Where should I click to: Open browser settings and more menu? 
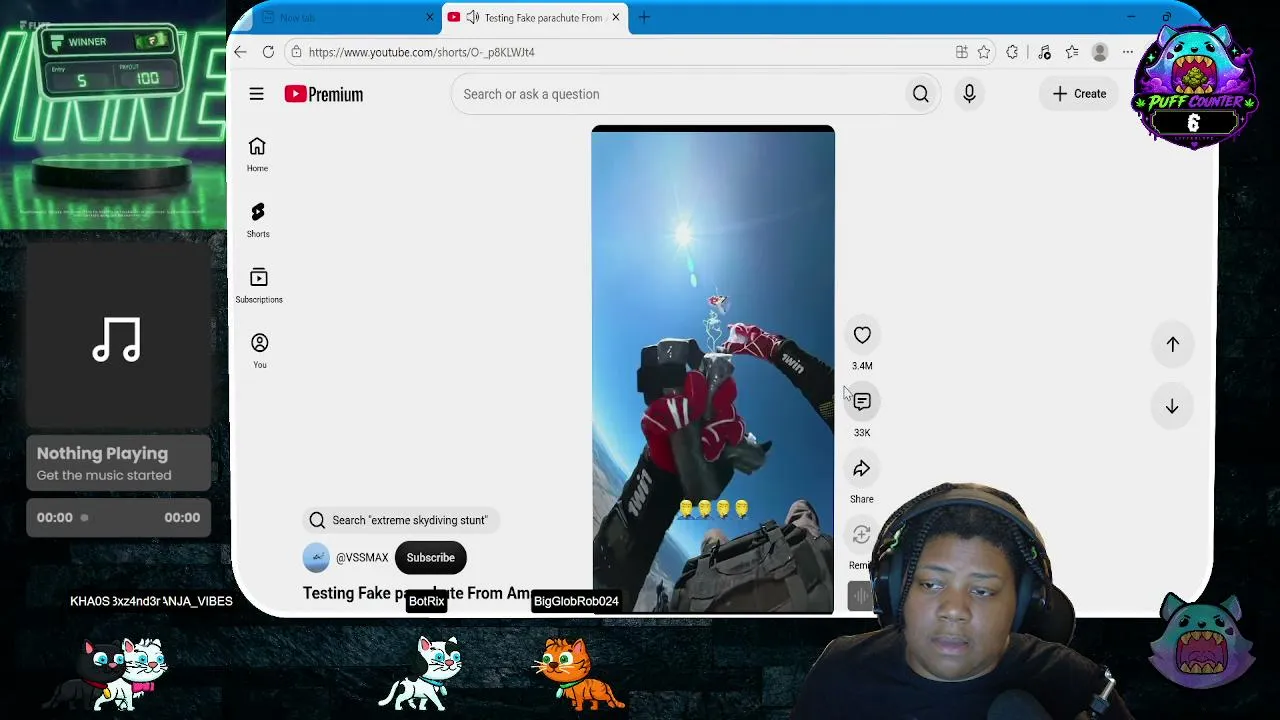[x=1127, y=52]
